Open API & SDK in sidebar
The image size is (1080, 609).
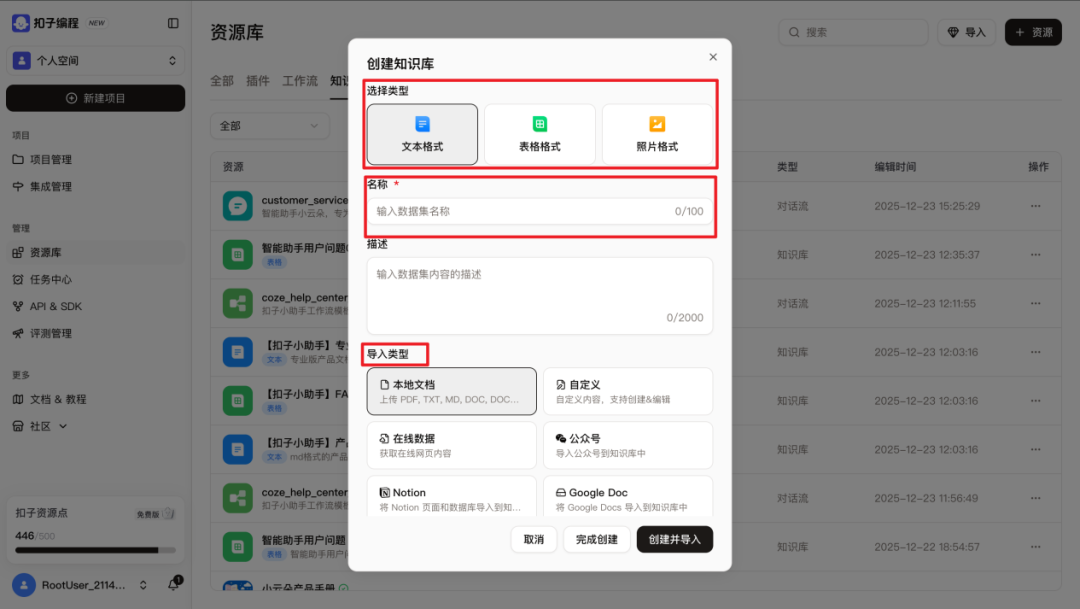pos(95,307)
